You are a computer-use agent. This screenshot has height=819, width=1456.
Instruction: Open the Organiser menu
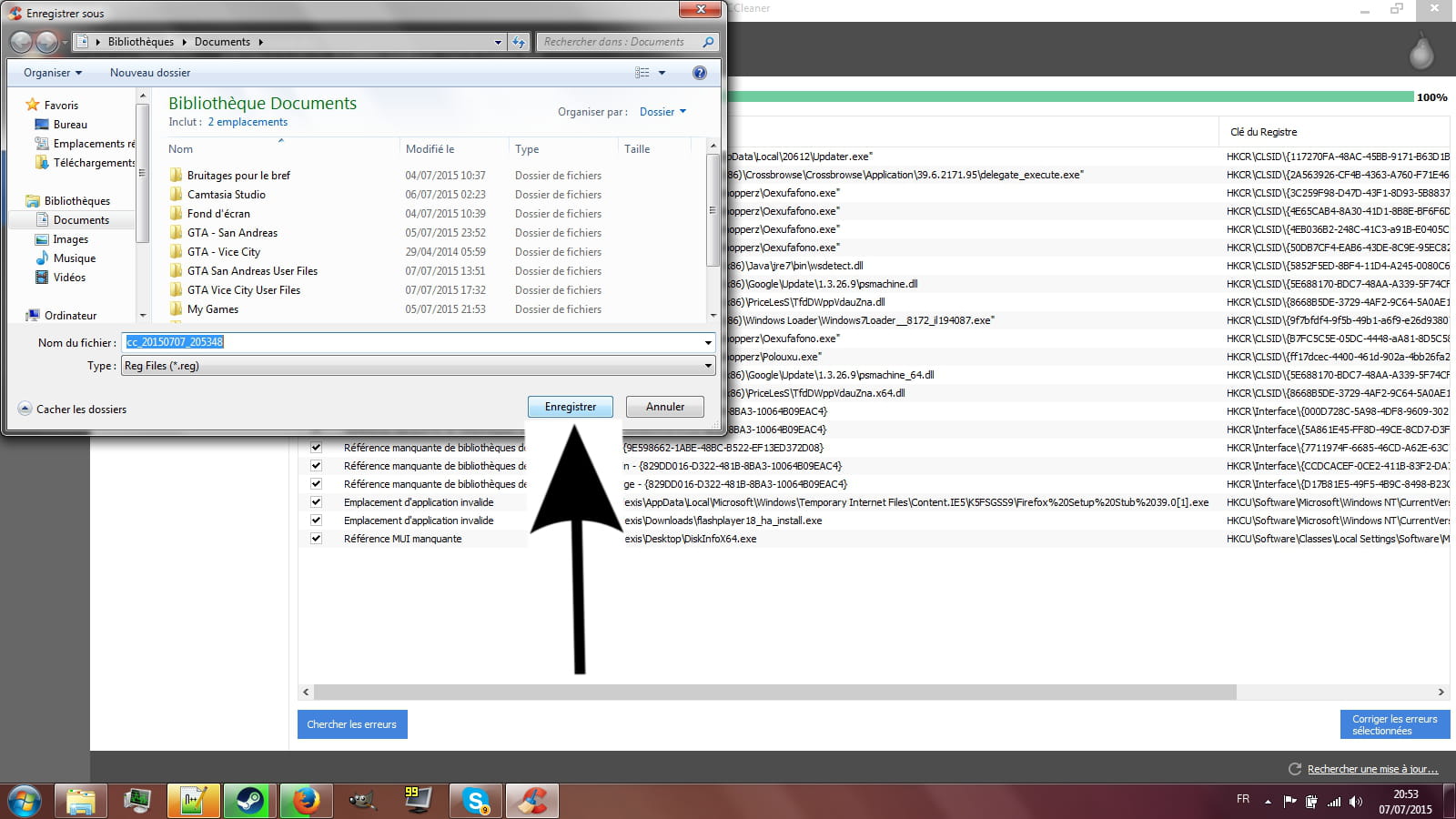coord(53,73)
